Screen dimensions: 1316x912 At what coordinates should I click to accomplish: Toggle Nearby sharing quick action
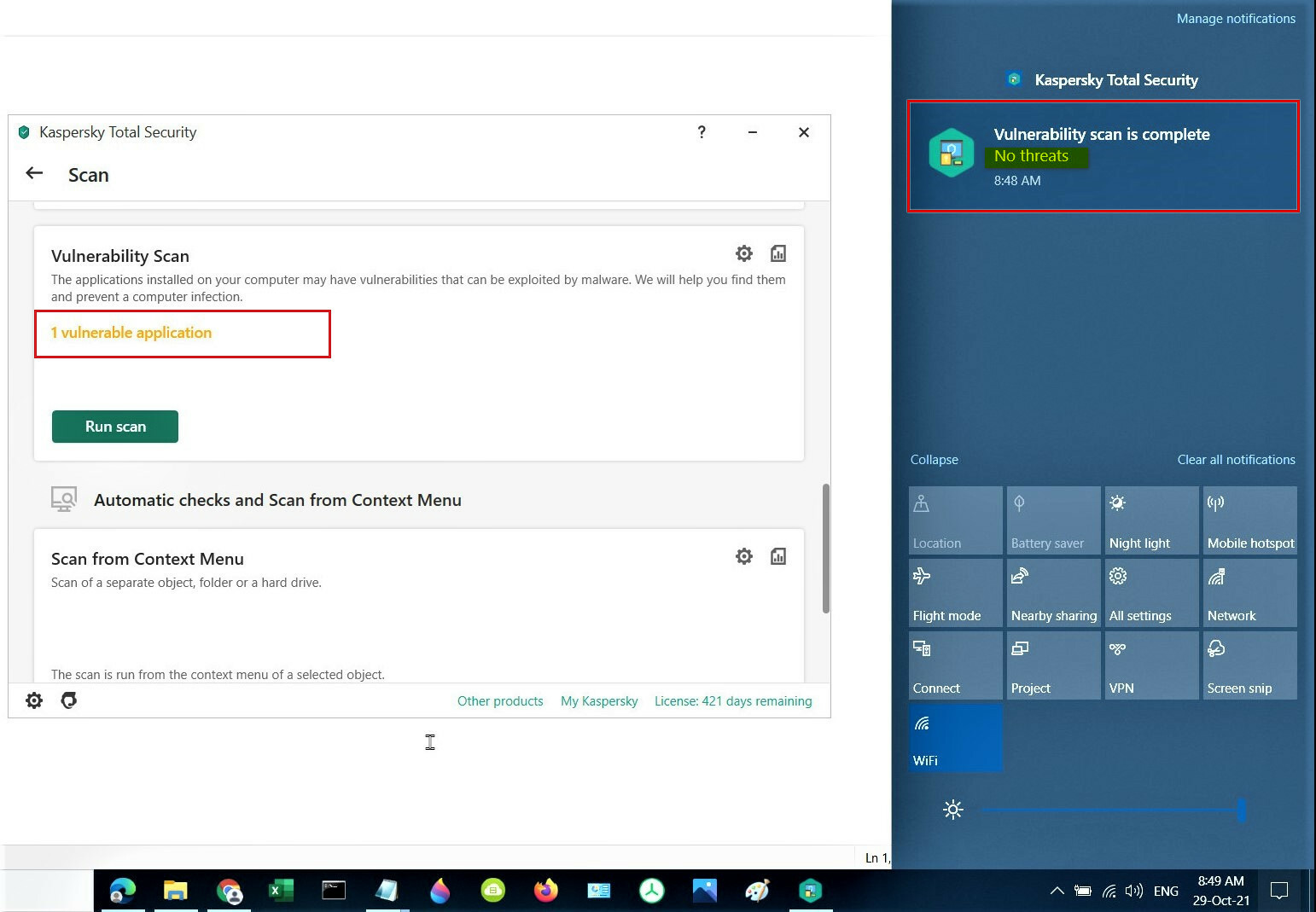point(1054,593)
